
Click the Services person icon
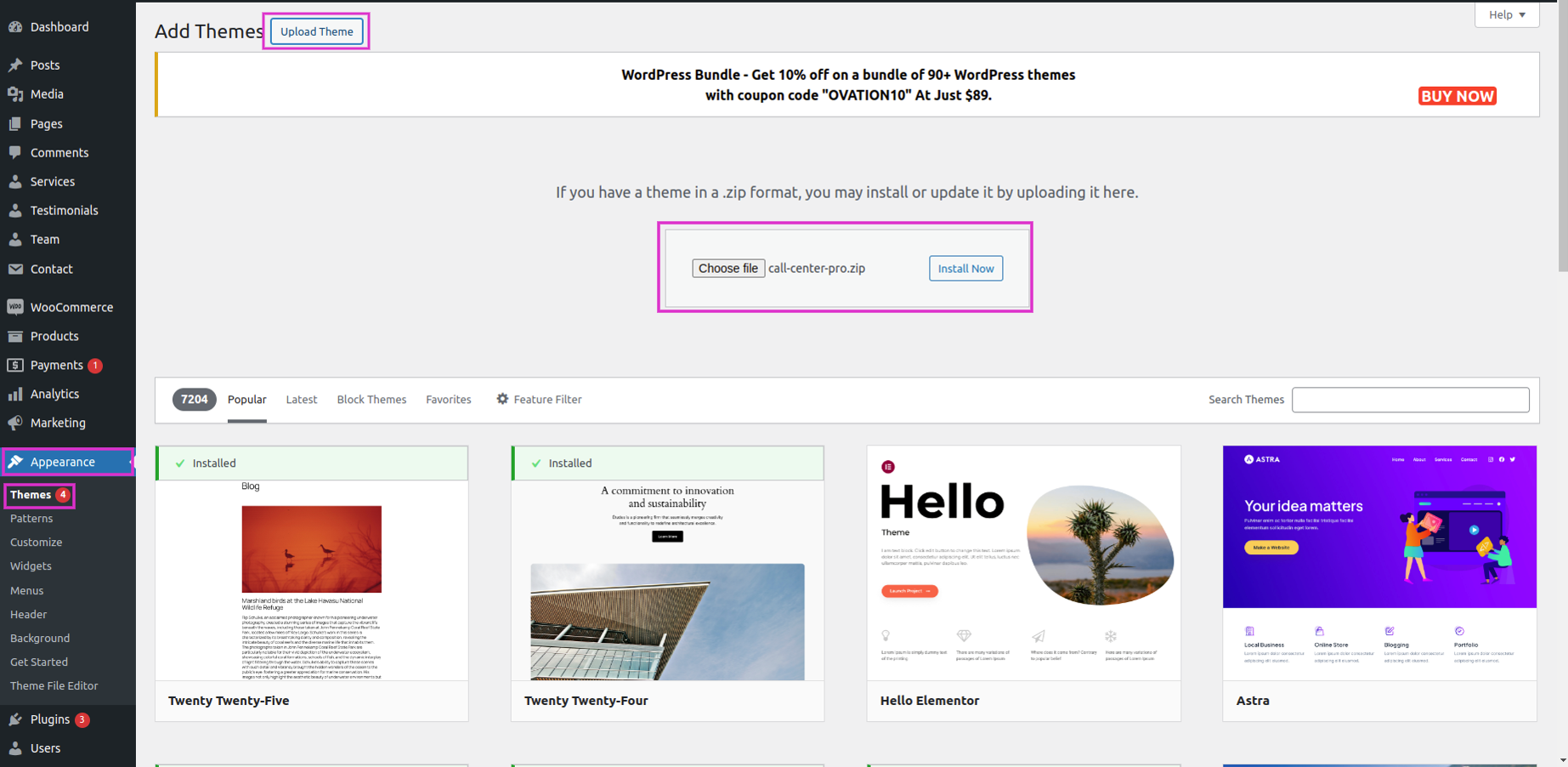click(x=15, y=182)
